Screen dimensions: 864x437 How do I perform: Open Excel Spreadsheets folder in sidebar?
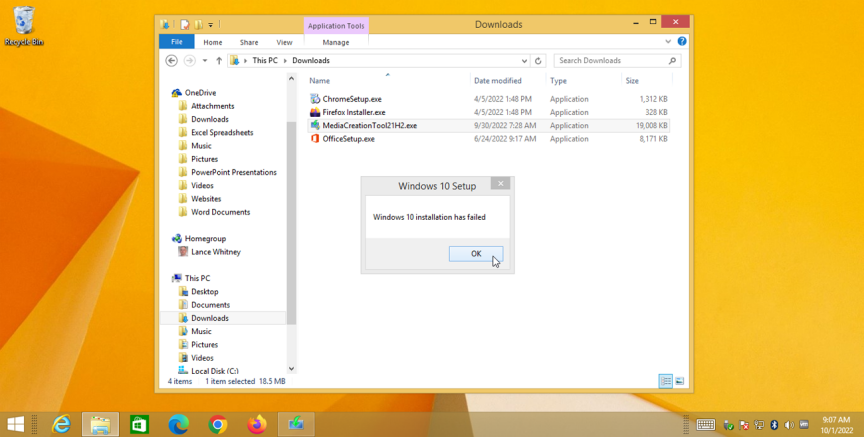(x=222, y=132)
